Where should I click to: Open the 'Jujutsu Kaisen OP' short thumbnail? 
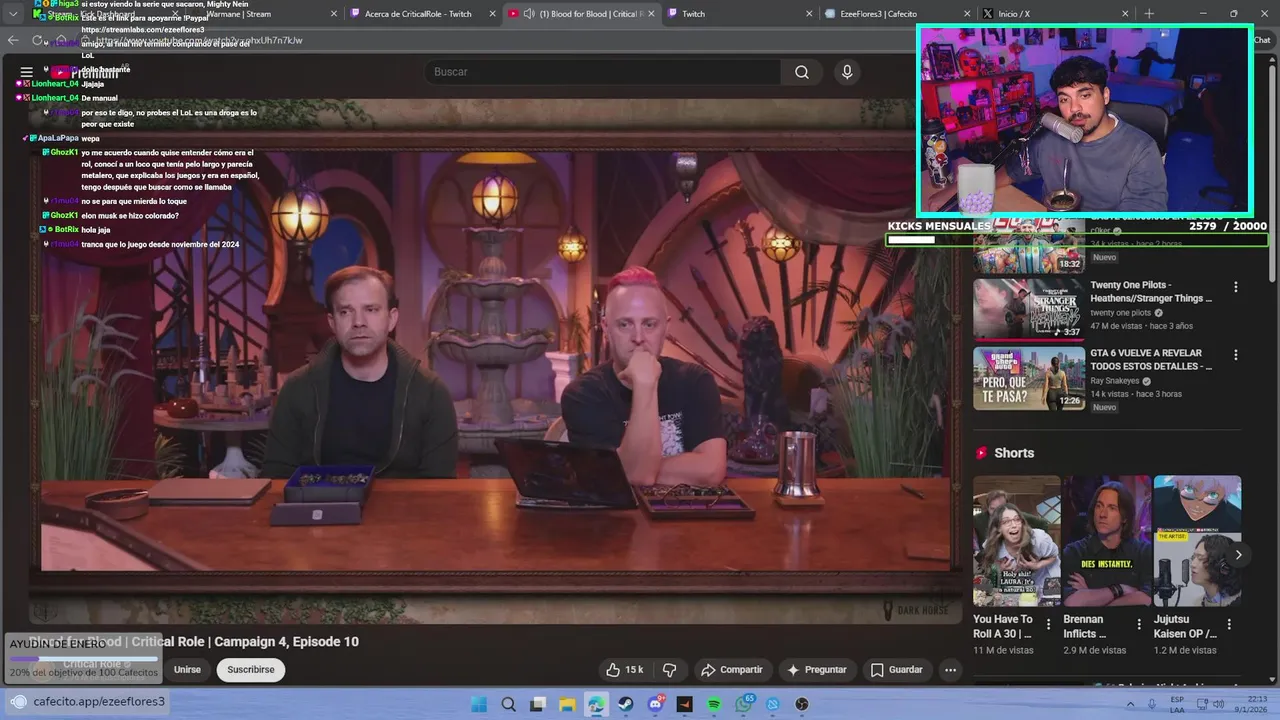click(x=1197, y=541)
